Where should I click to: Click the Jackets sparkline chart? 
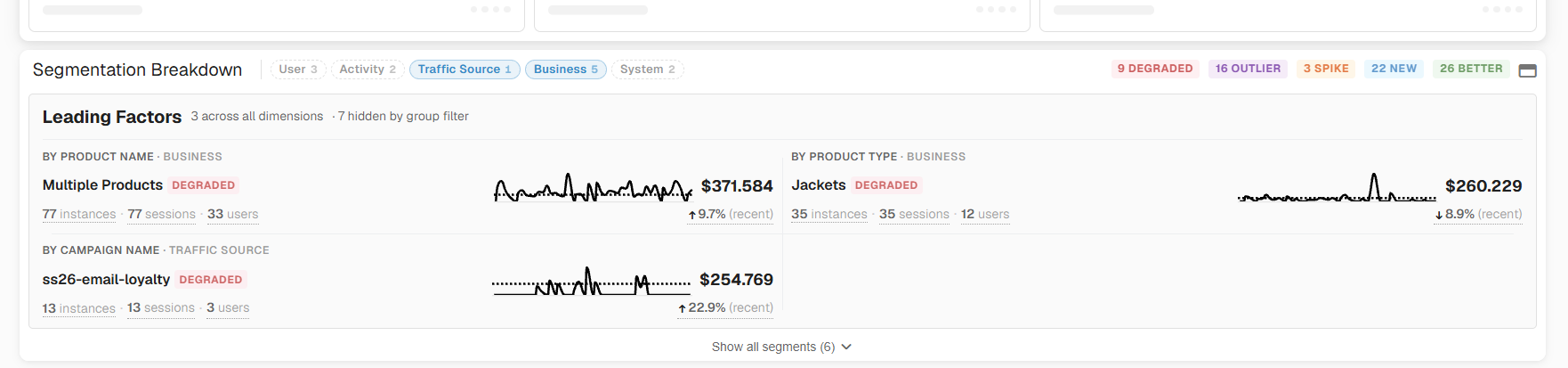(1337, 187)
